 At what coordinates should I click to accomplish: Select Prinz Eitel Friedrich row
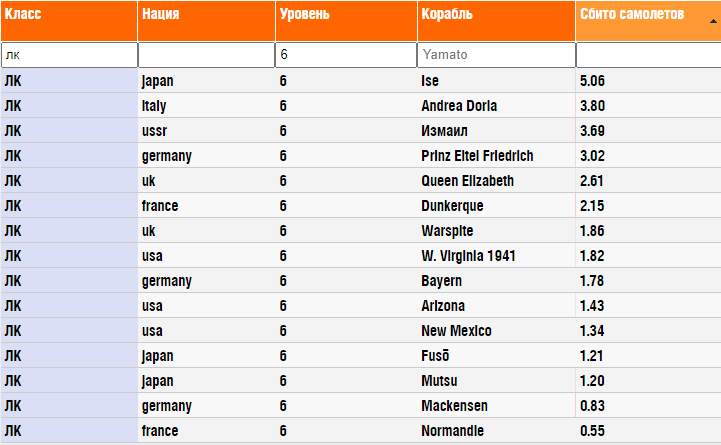coord(360,156)
